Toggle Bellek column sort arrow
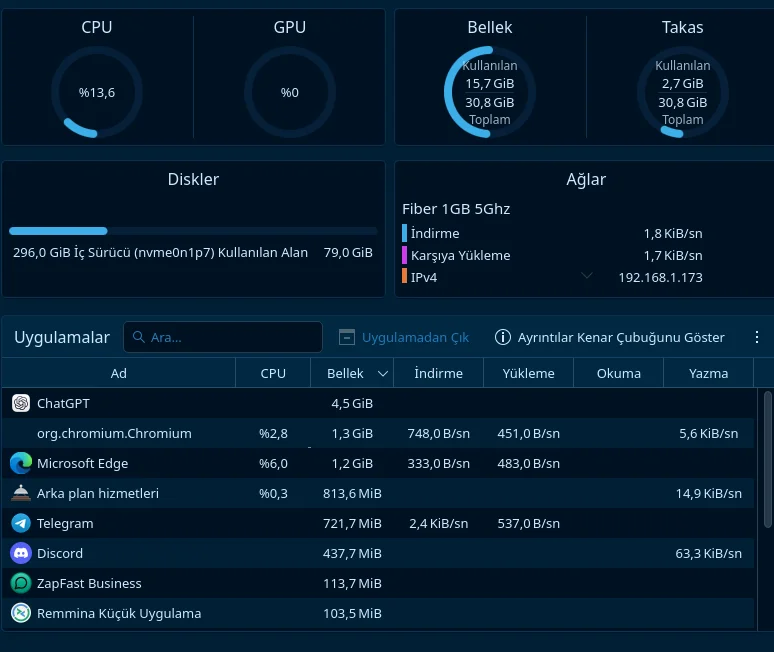 [x=383, y=374]
